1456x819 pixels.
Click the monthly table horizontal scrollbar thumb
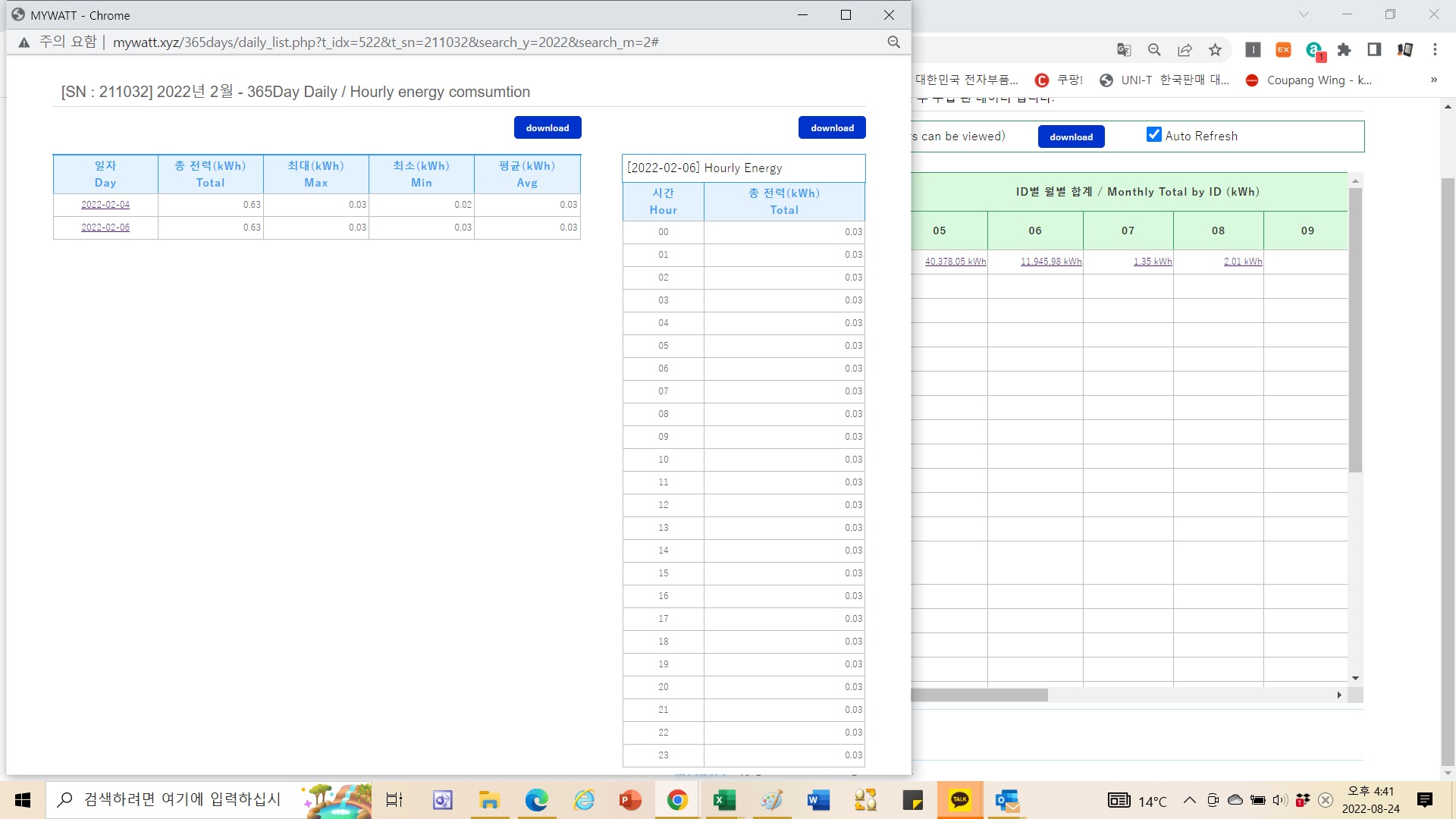click(x=979, y=695)
